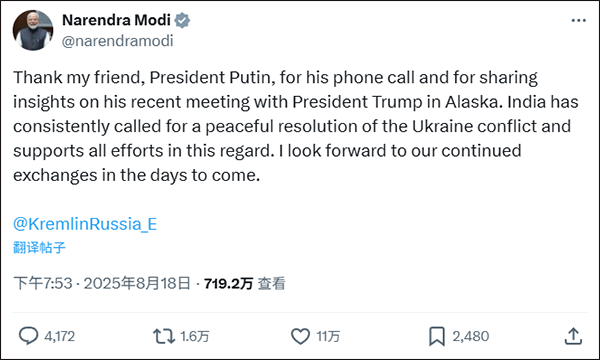Viewport: 600px width, 360px height.
Task: Like the post with the heart icon
Action: (x=300, y=336)
